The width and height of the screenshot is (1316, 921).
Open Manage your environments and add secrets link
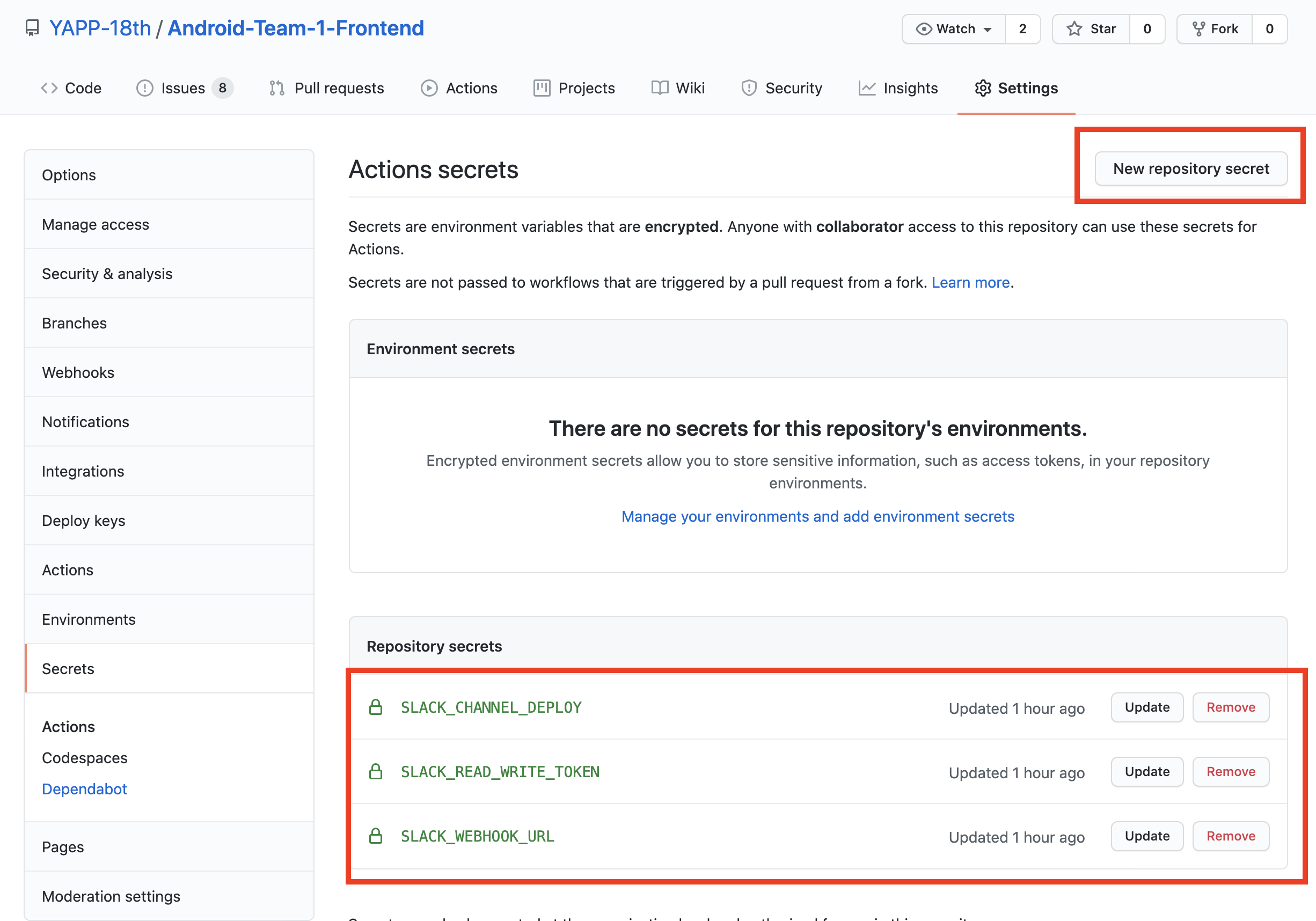[817, 516]
